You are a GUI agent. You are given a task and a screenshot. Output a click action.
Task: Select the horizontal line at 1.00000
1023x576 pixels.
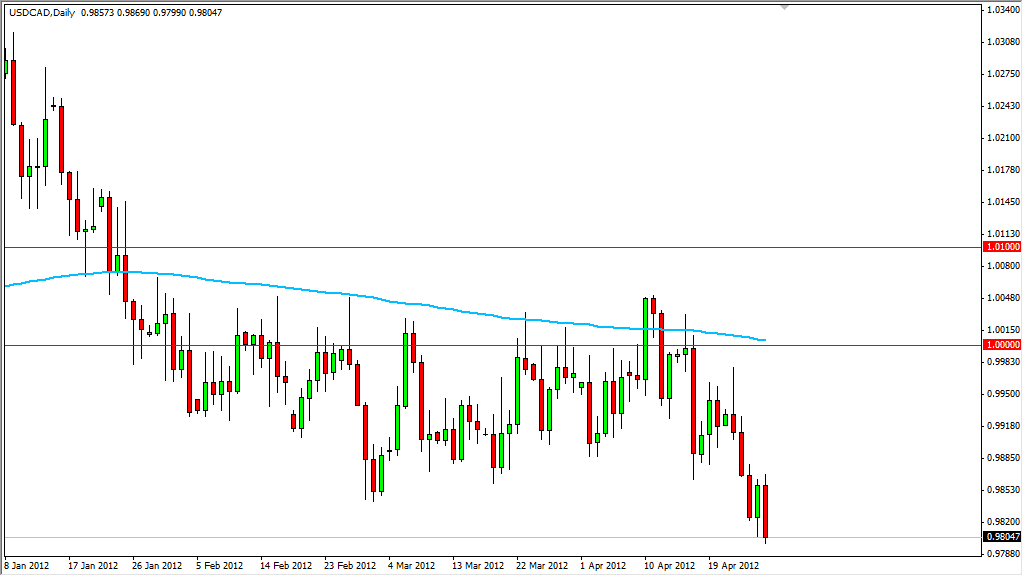click(450, 345)
